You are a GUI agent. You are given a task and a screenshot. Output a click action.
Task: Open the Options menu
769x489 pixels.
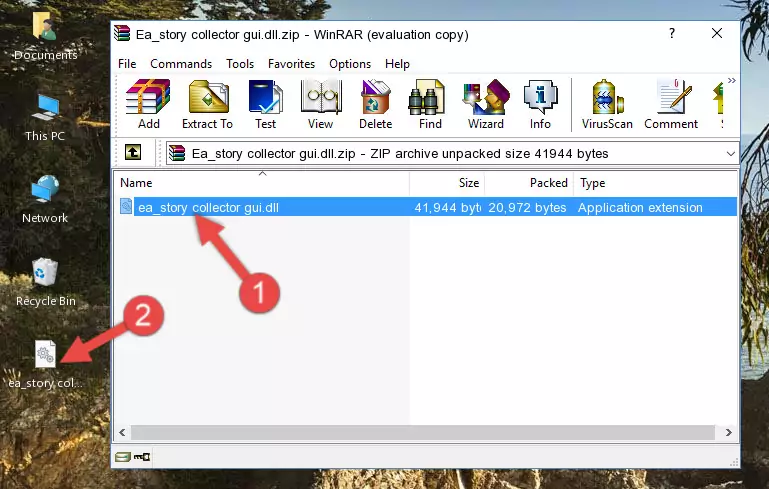[350, 64]
